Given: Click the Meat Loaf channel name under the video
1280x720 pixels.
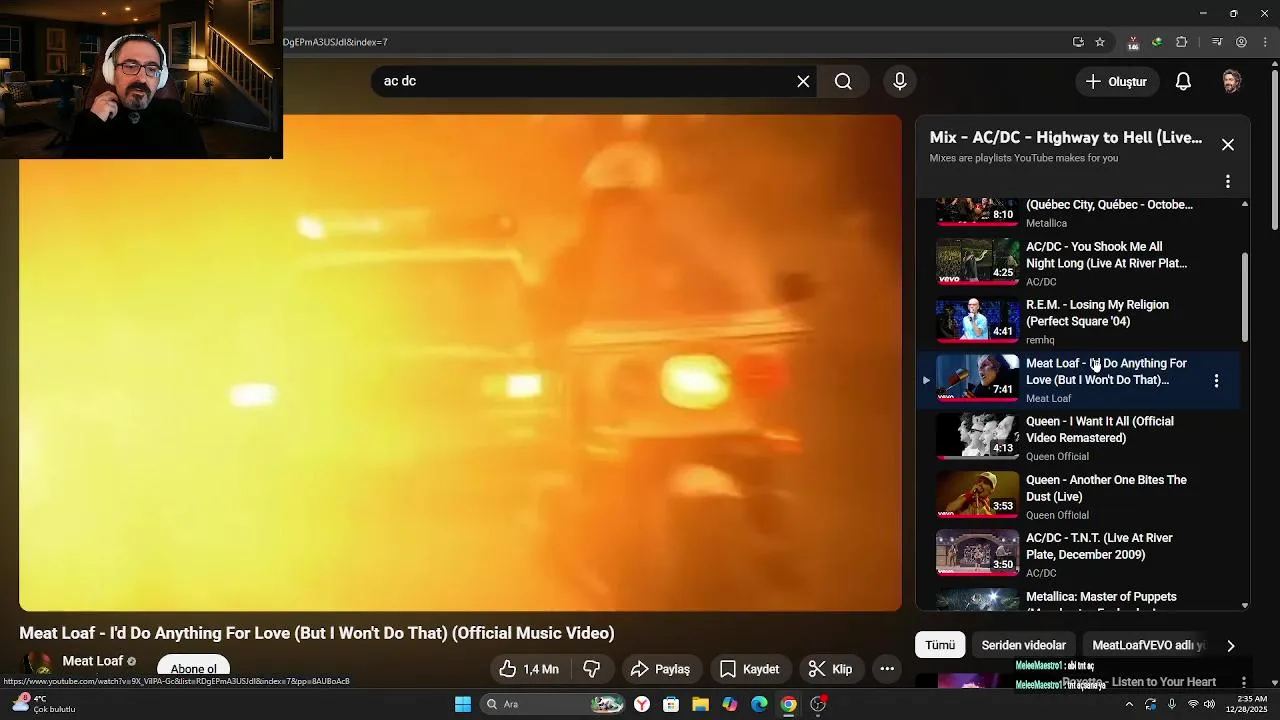Looking at the screenshot, I should point(93,661).
